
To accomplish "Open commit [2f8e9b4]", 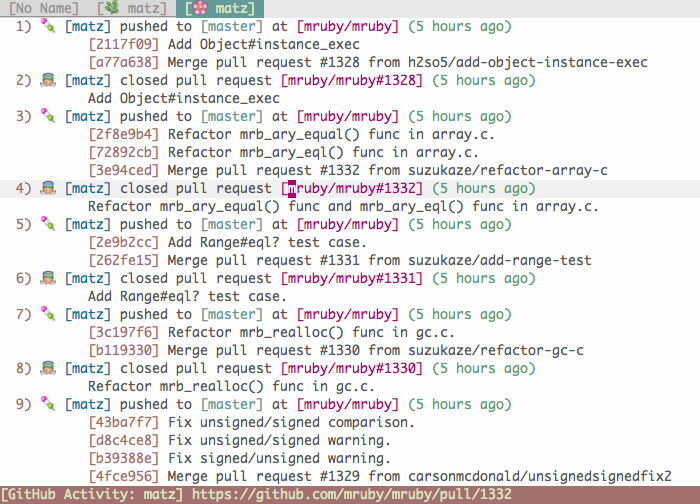I will click(124, 134).
